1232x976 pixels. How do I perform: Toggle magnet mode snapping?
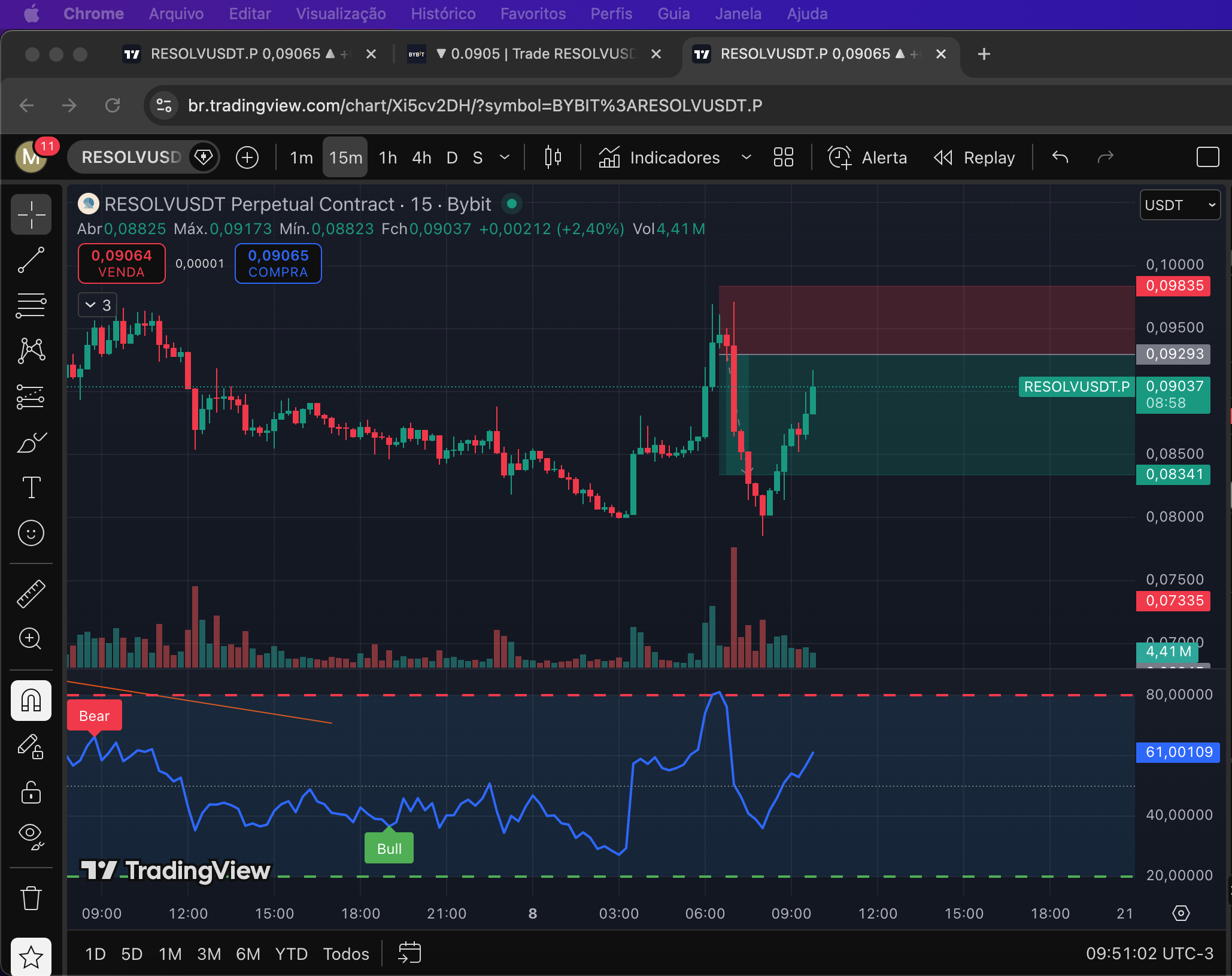31,701
